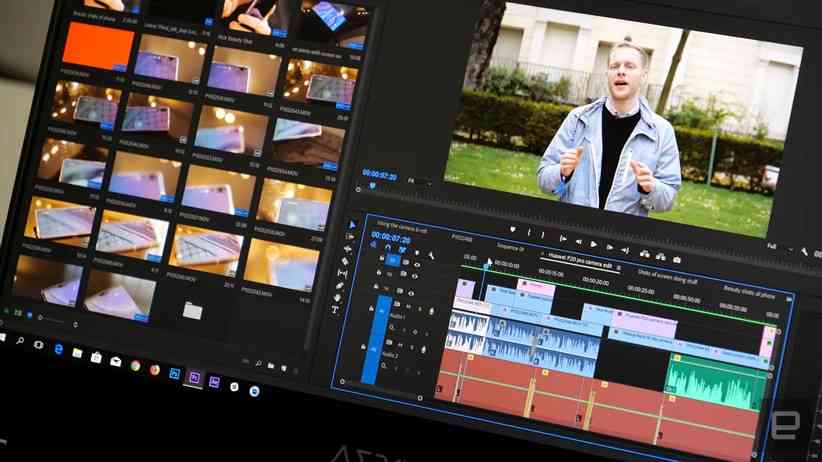Select the solid orange clip thumbnail
This screenshot has width=822, height=462.
[x=99, y=47]
